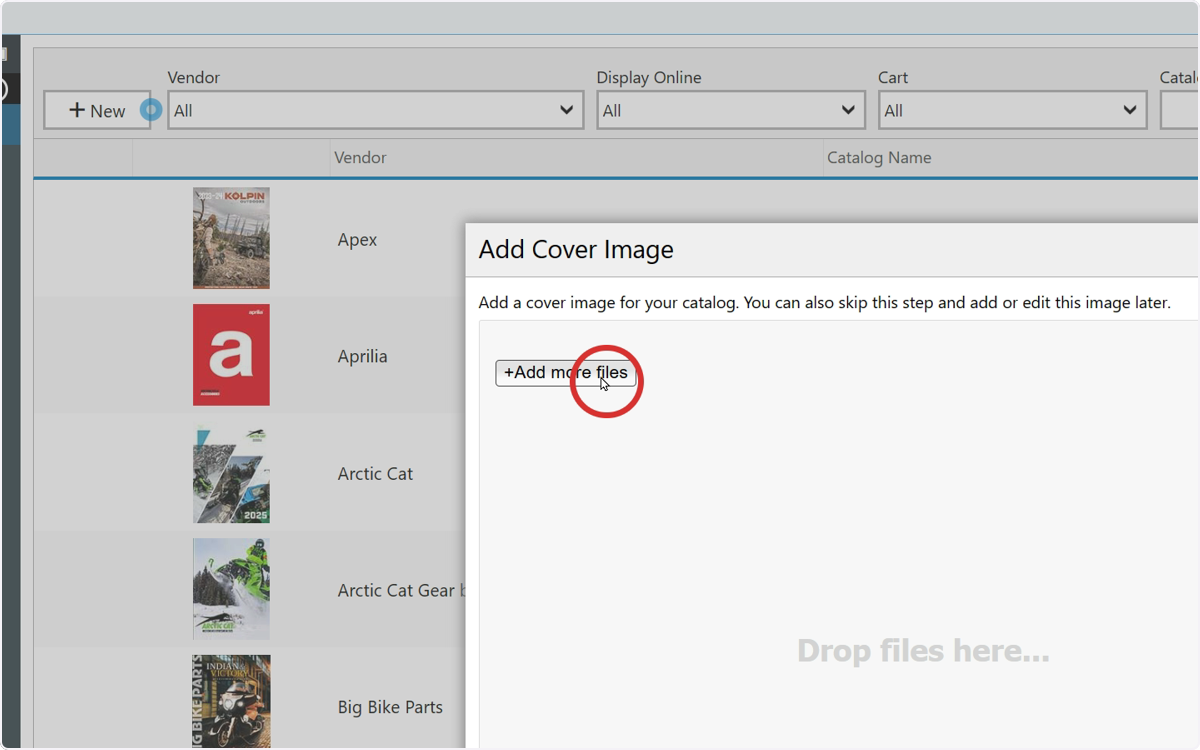This screenshot has height=750, width=1200.
Task: Sort by the Catalog Name column header
Action: point(879,157)
